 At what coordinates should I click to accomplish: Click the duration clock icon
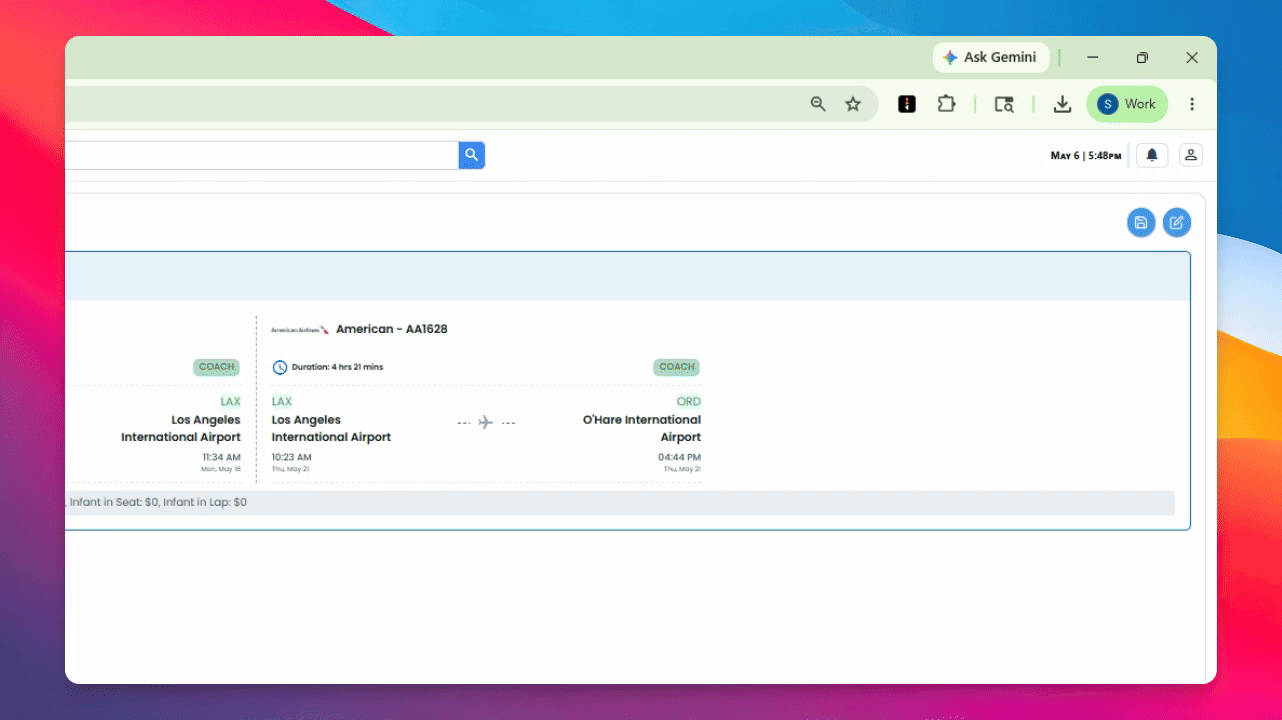coord(280,367)
